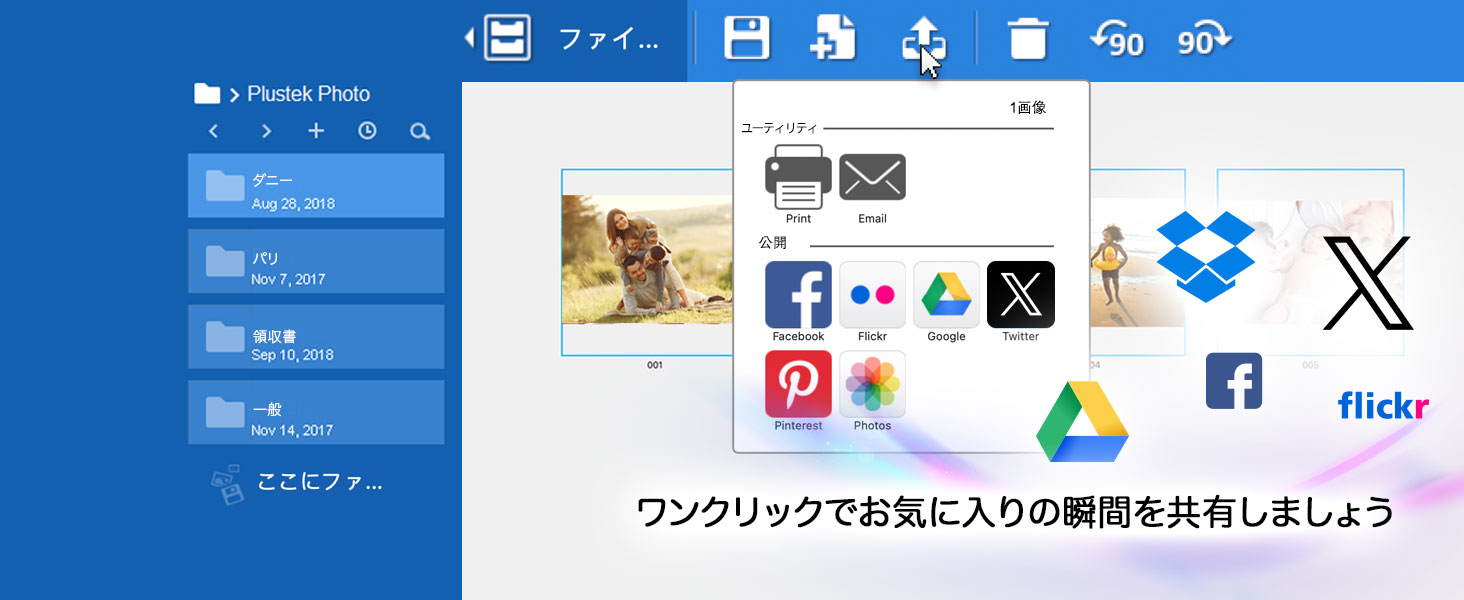Share to Pinterest in the popup

click(798, 391)
